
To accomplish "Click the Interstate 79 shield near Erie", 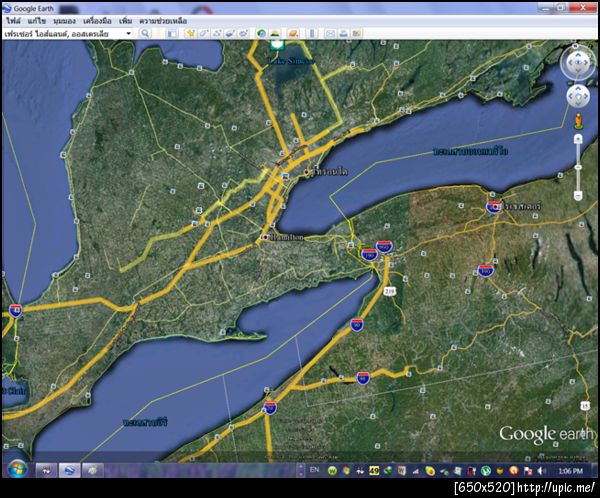I will click(270, 408).
